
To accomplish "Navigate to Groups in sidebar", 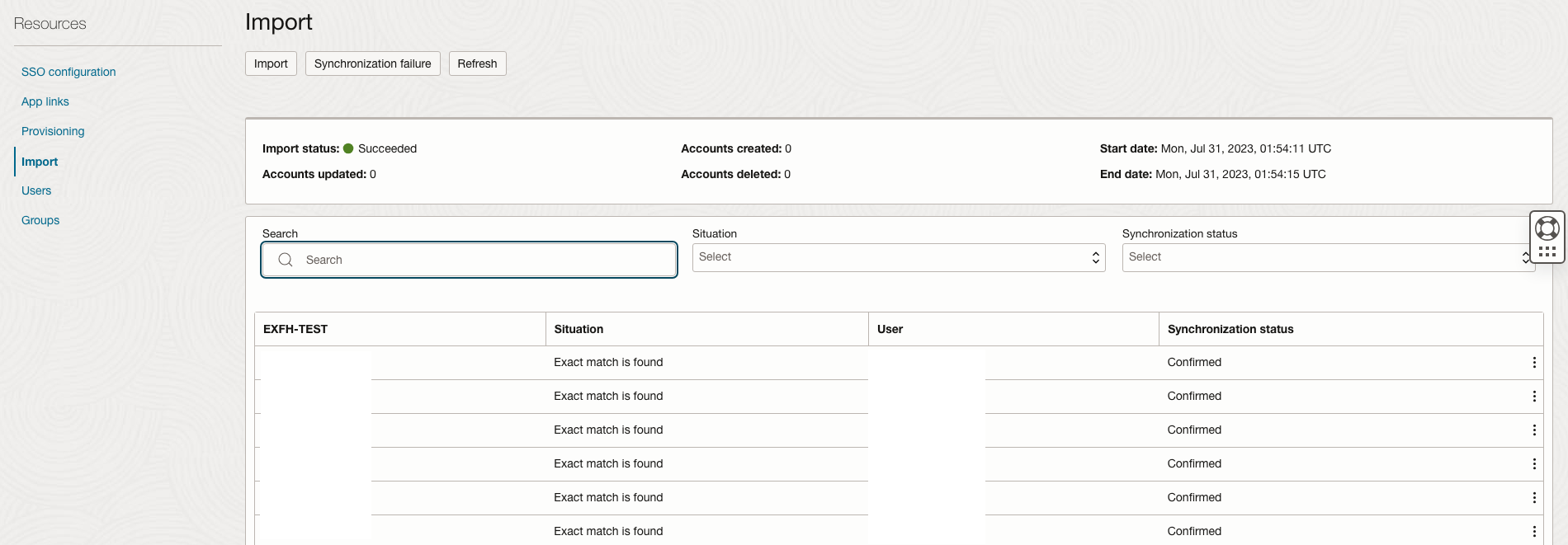I will point(40,220).
